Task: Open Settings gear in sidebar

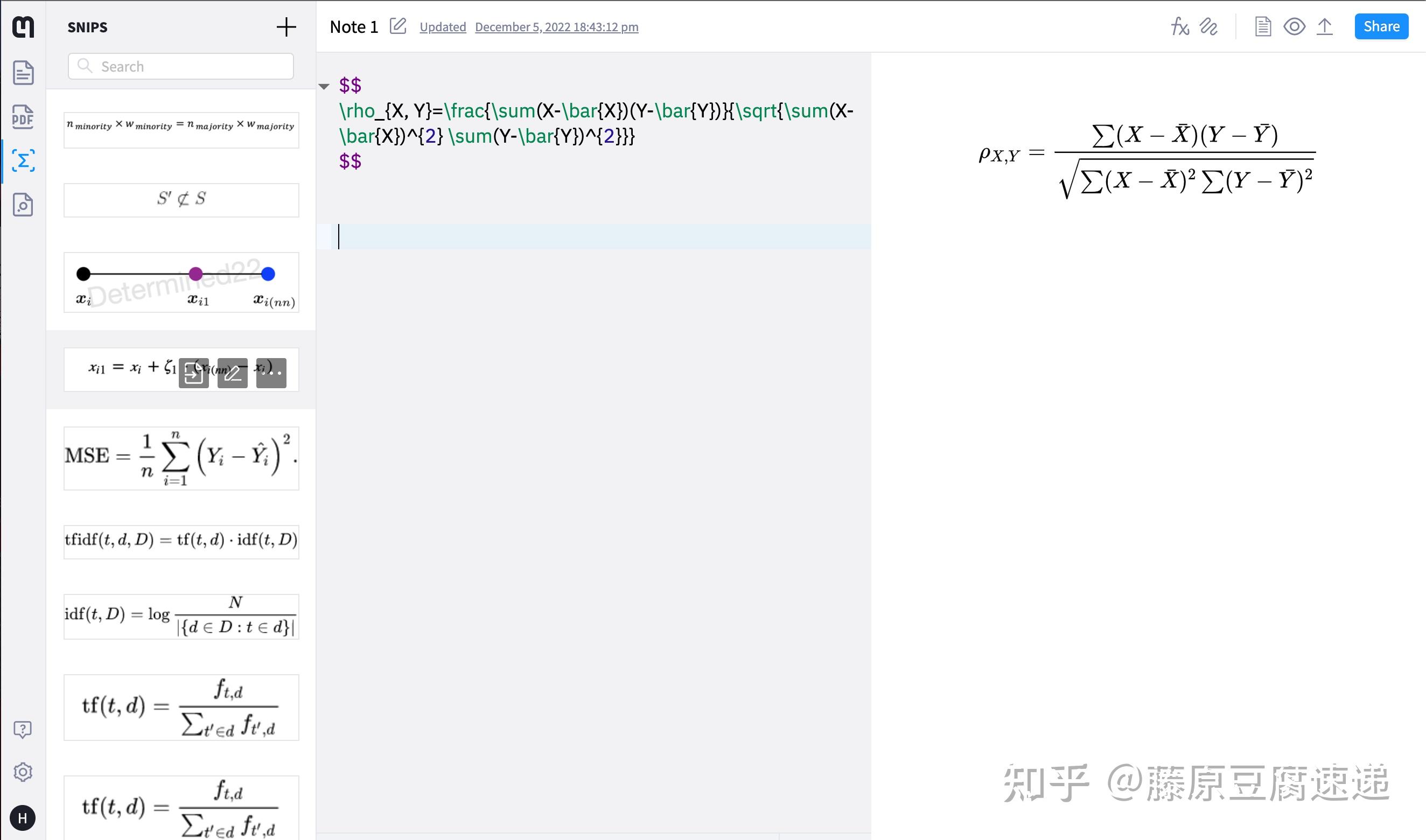Action: pos(23,772)
